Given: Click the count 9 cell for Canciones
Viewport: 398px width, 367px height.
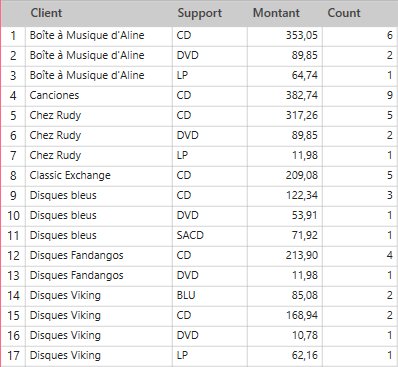Looking at the screenshot, I should 360,96.
